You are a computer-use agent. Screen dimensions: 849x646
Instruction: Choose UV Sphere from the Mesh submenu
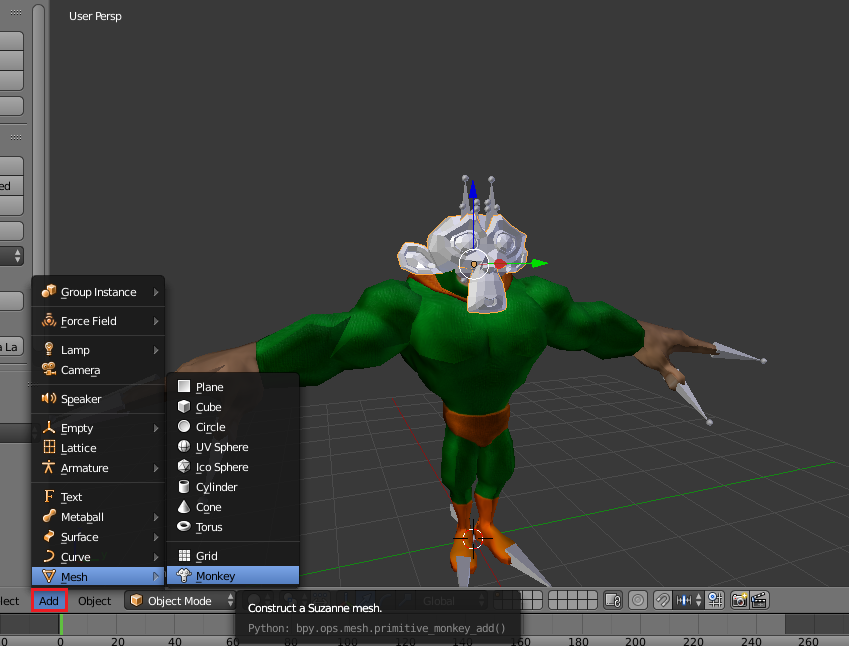tap(233, 447)
